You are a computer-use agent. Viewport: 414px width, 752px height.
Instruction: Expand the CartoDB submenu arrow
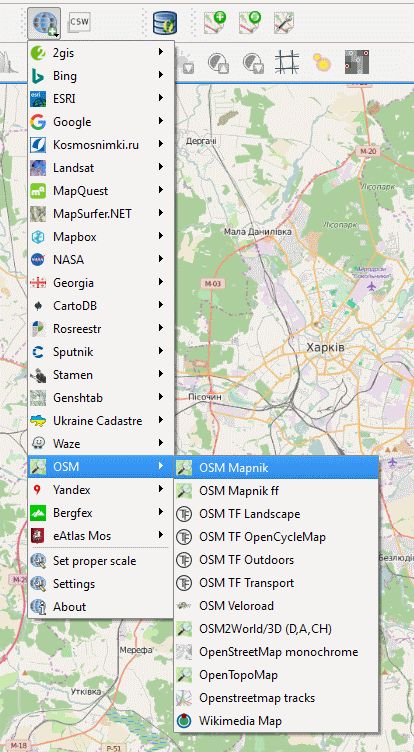tap(161, 305)
